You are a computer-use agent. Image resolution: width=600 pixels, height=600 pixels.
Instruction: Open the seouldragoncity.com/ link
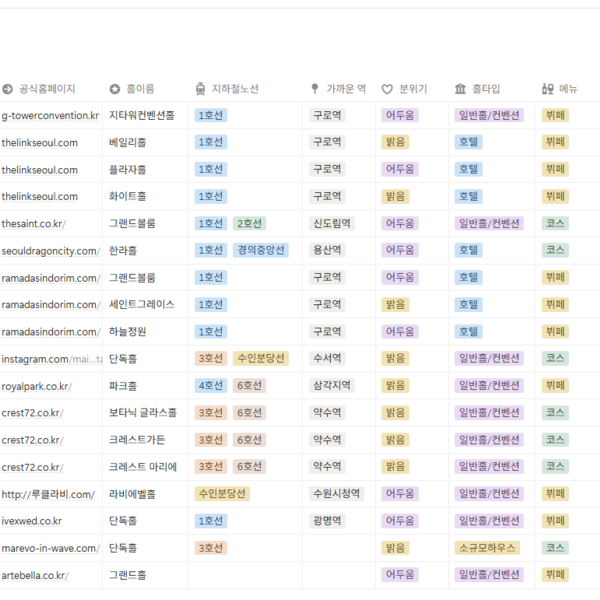[x=51, y=251]
